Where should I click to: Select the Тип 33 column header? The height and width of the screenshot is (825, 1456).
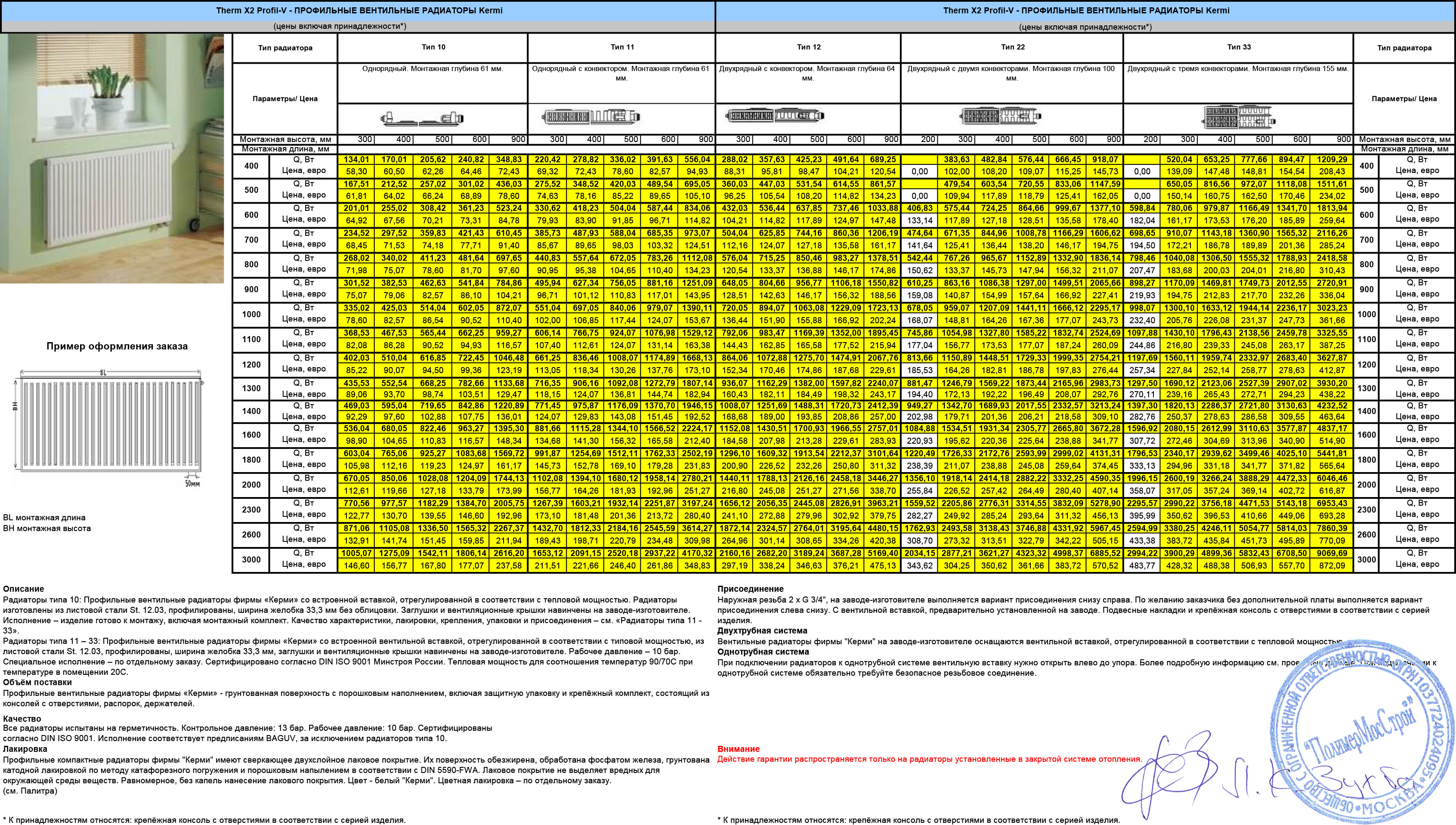coord(1239,47)
